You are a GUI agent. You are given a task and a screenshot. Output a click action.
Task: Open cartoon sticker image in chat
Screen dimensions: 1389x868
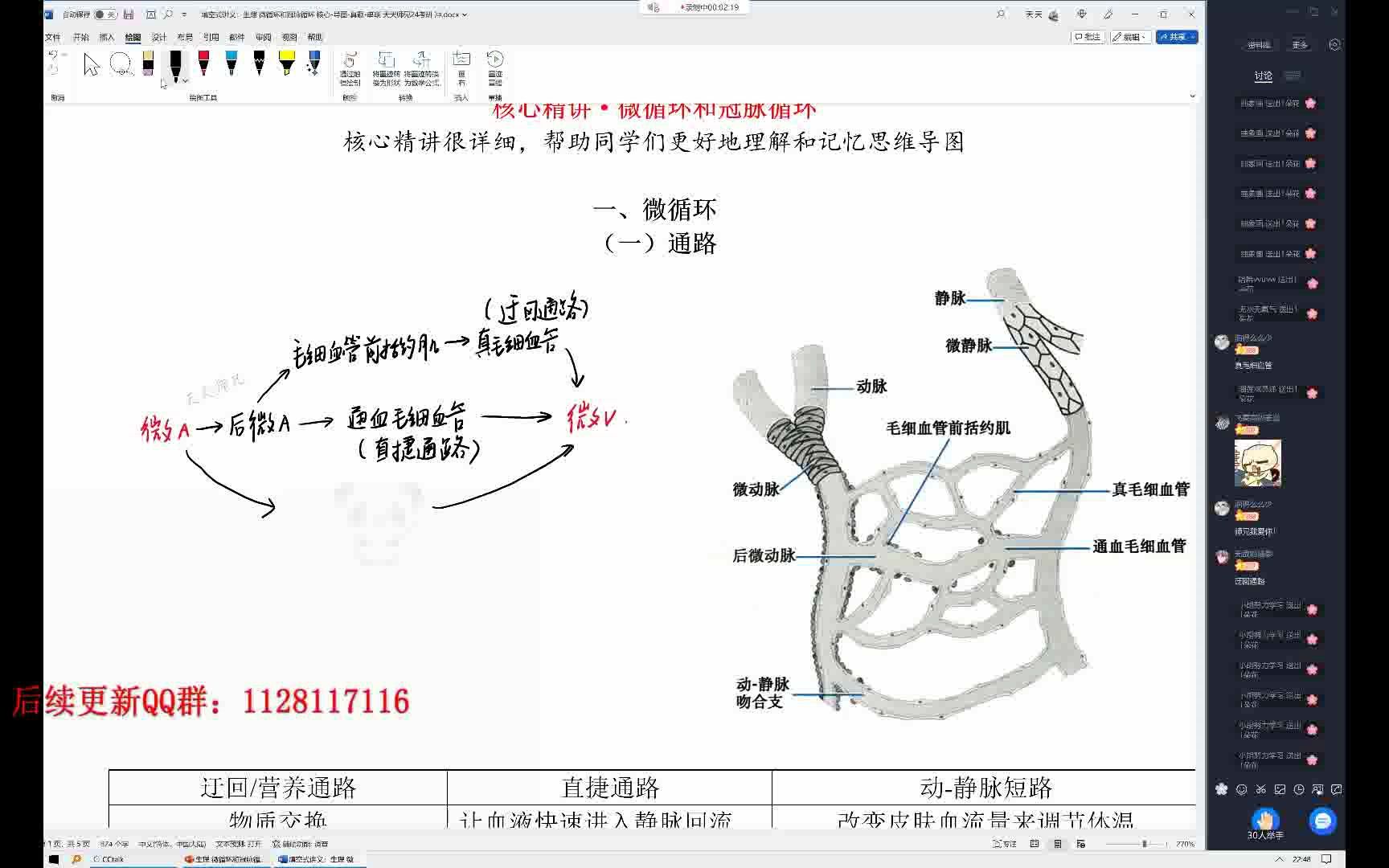1257,462
